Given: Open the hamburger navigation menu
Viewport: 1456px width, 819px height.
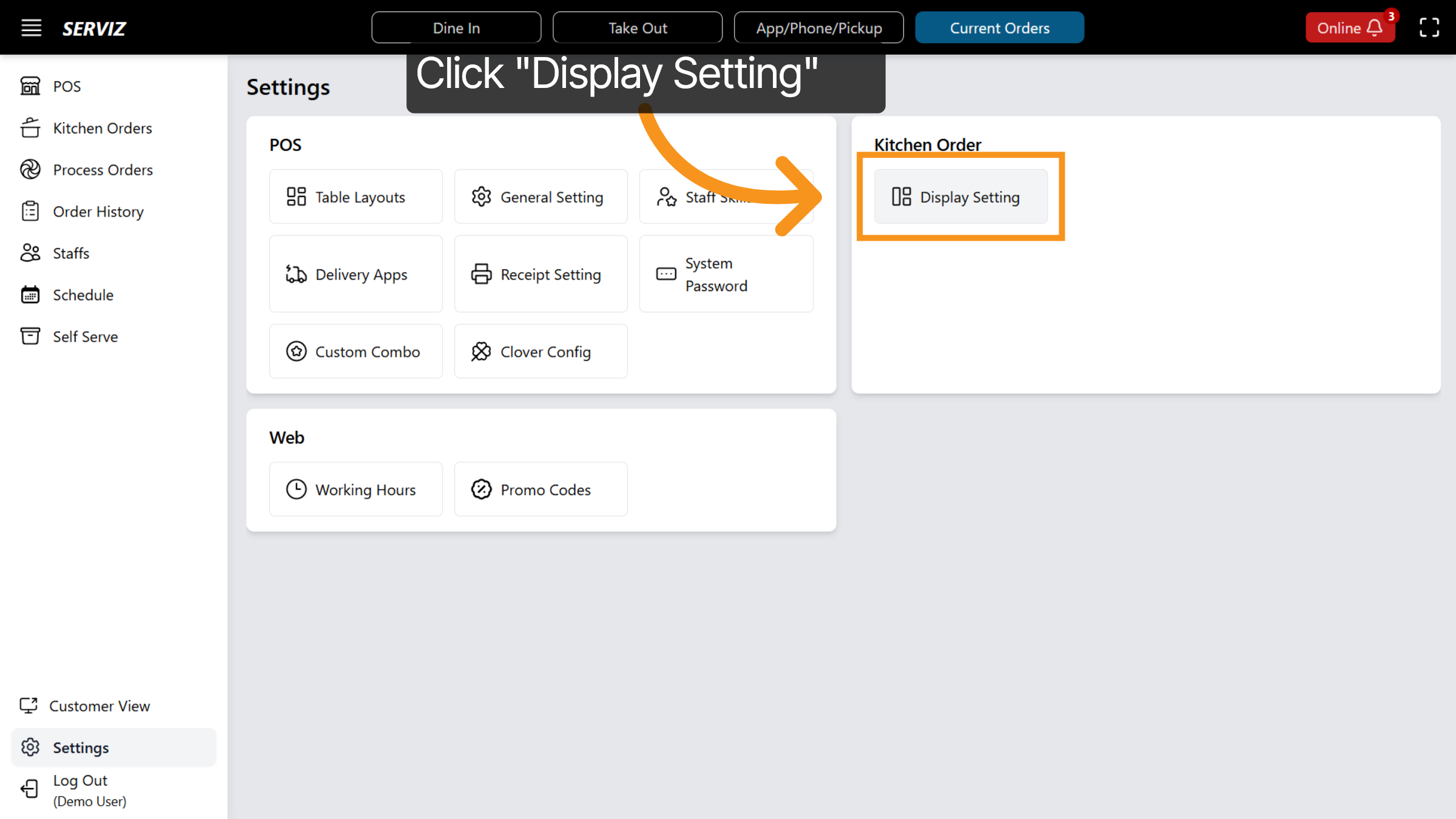Looking at the screenshot, I should click(x=31, y=27).
